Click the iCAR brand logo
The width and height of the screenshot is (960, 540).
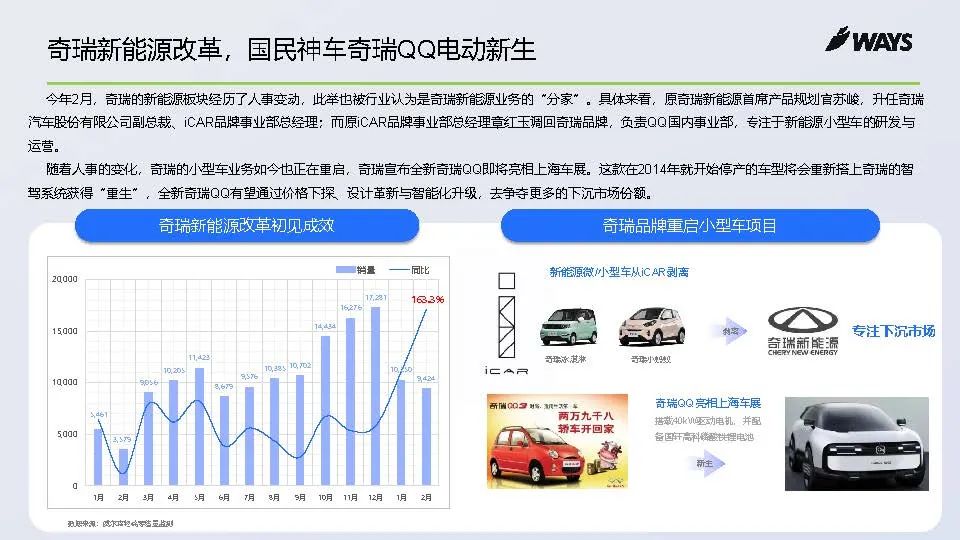pos(506,323)
